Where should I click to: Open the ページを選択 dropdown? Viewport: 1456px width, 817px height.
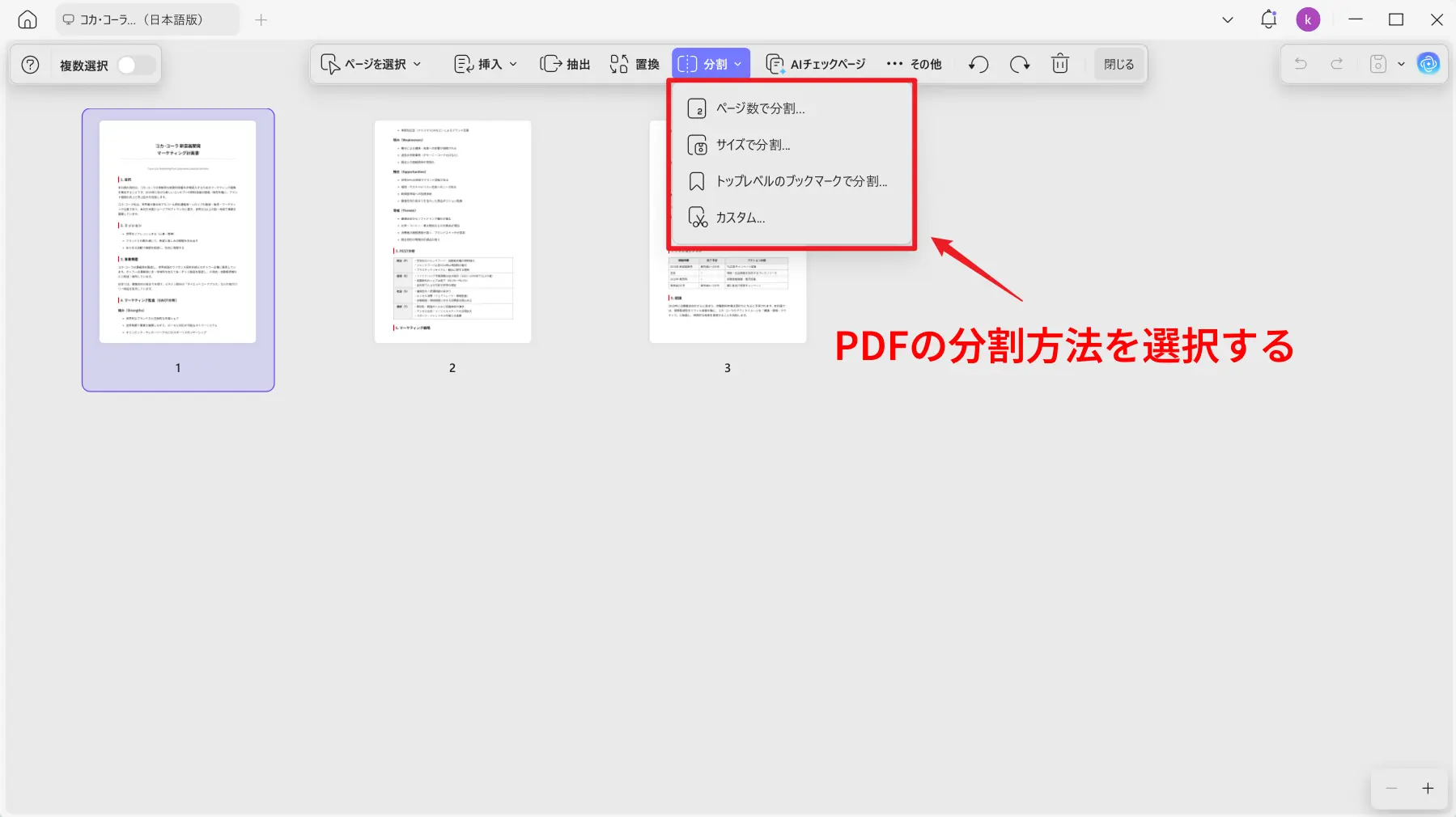[x=371, y=64]
